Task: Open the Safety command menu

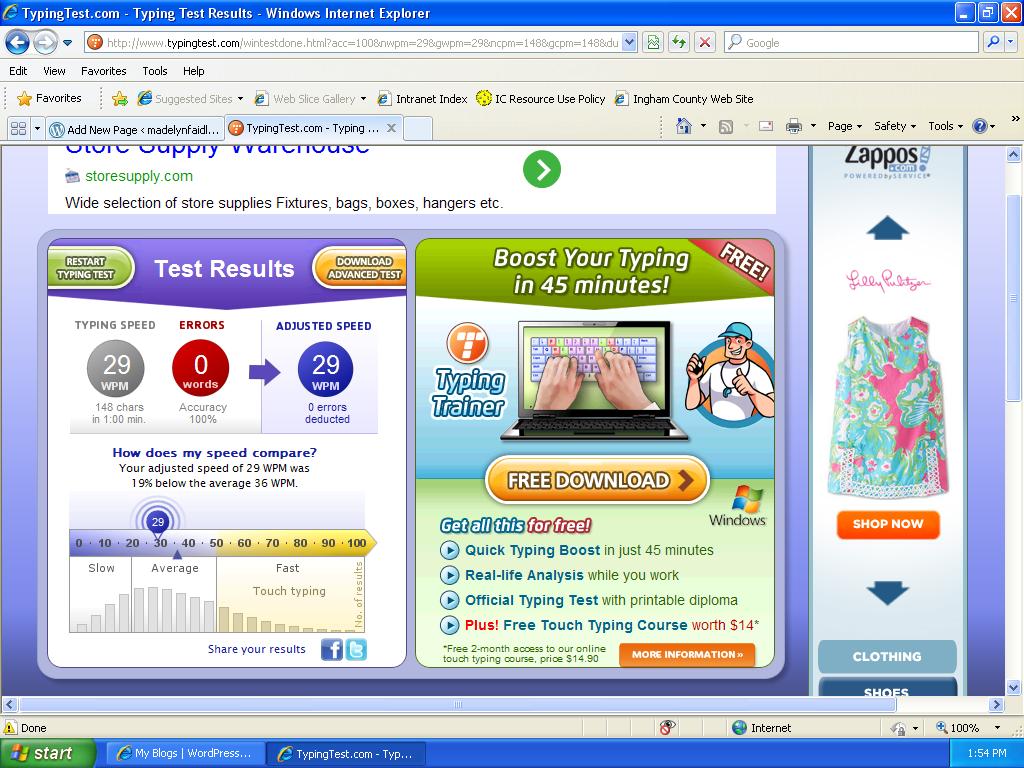Action: [x=895, y=127]
